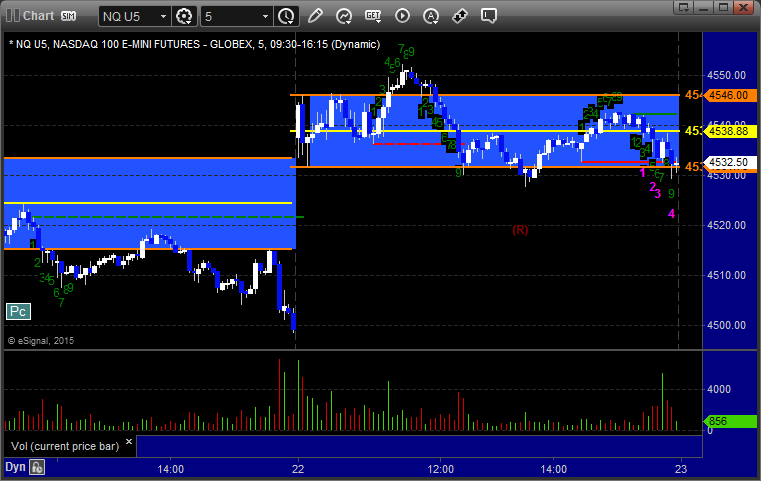
Task: Close the chart window
Action: 744,7
